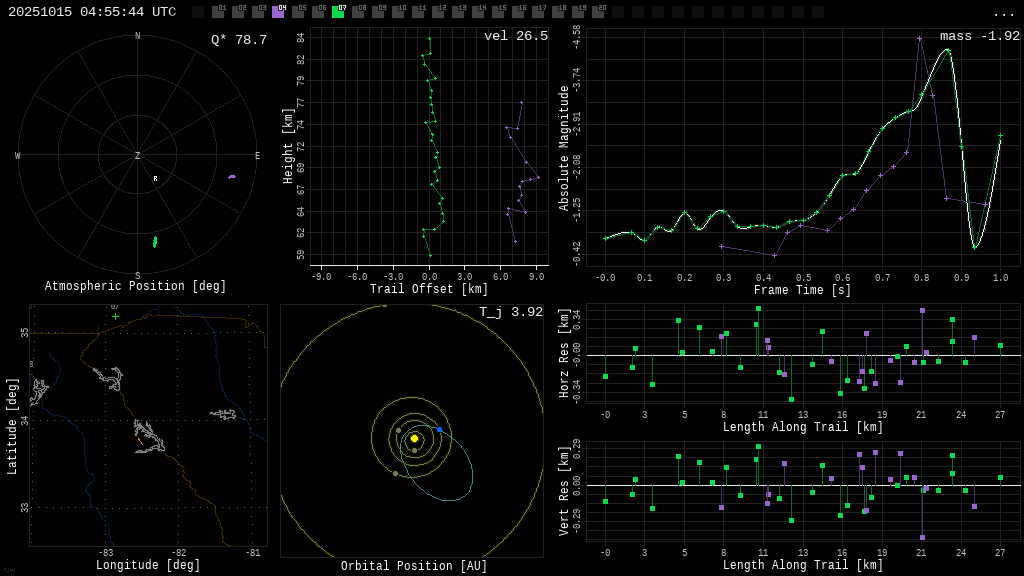
Task: Click the R radiant marker in the polar plot
Action: click(155, 179)
